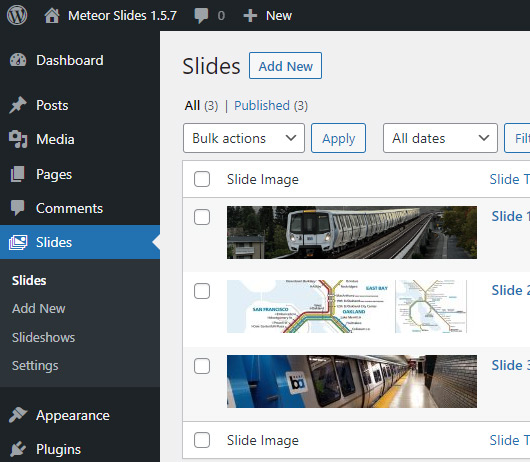The image size is (530, 462).
Task: Click the plus icon next to New
Action: click(x=250, y=16)
